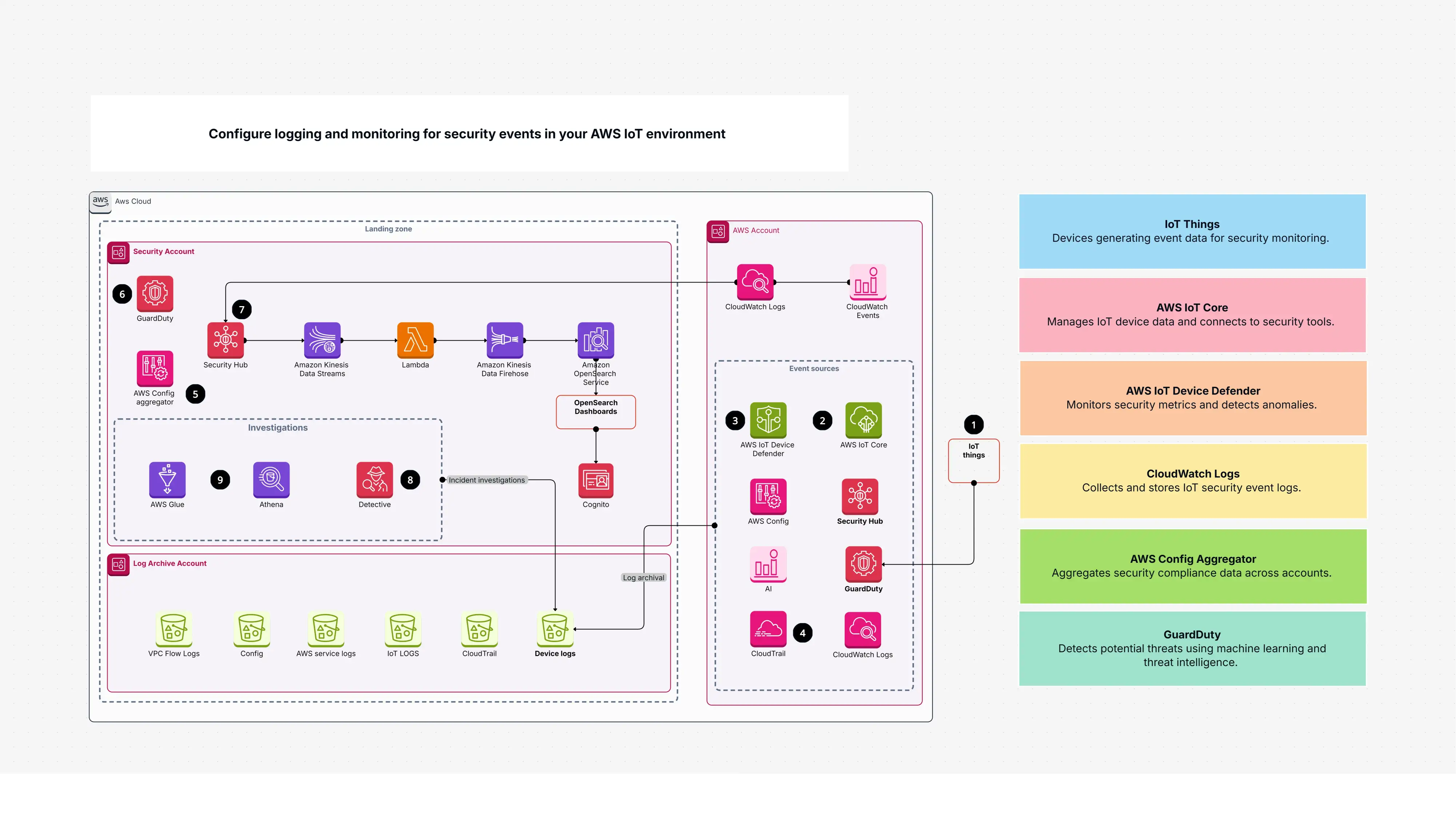Screen dimensions: 1456x818
Task: Click the Athena icon in Investigations
Action: coord(271,480)
